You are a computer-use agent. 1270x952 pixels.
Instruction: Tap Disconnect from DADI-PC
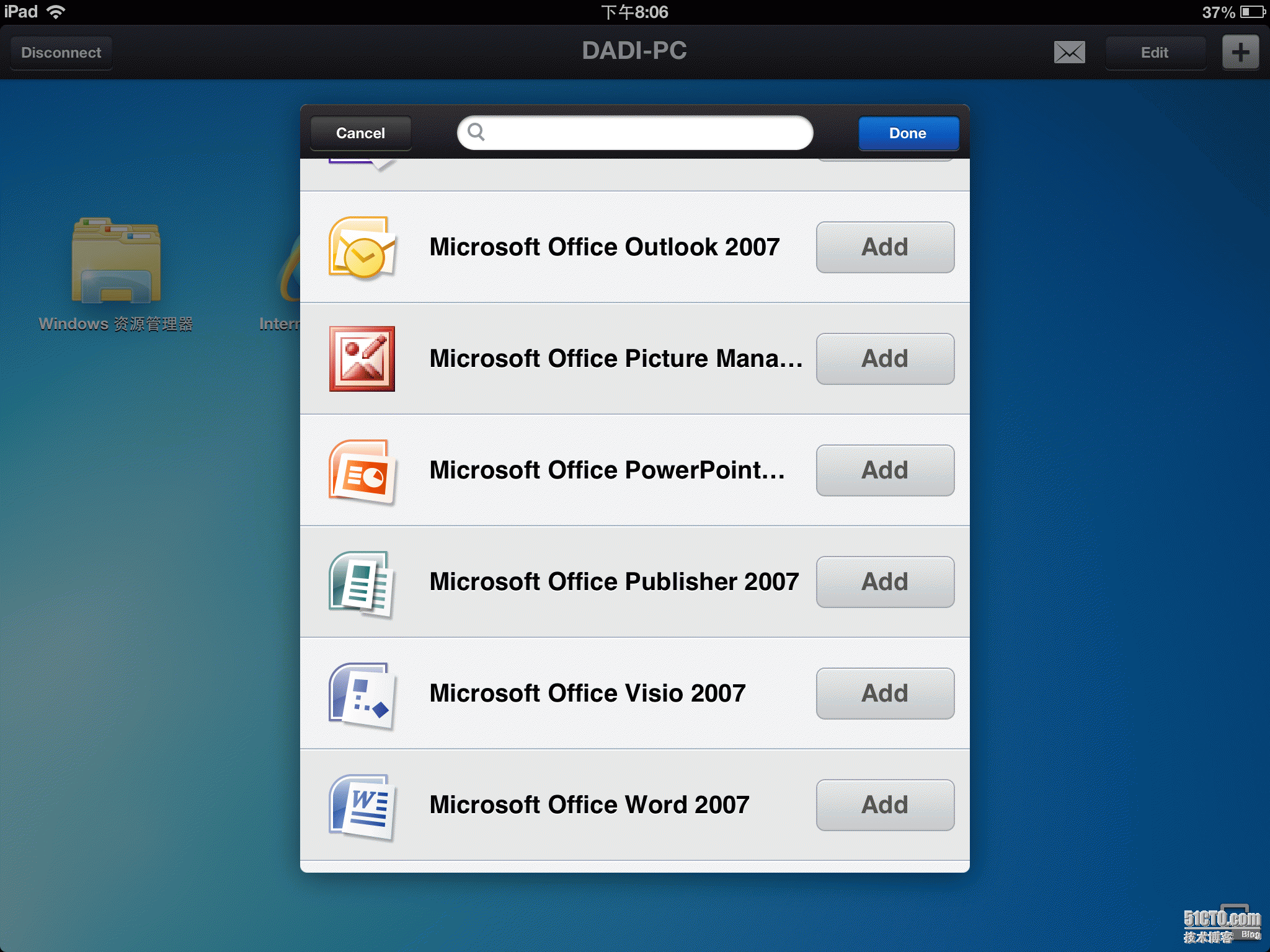pos(61,53)
